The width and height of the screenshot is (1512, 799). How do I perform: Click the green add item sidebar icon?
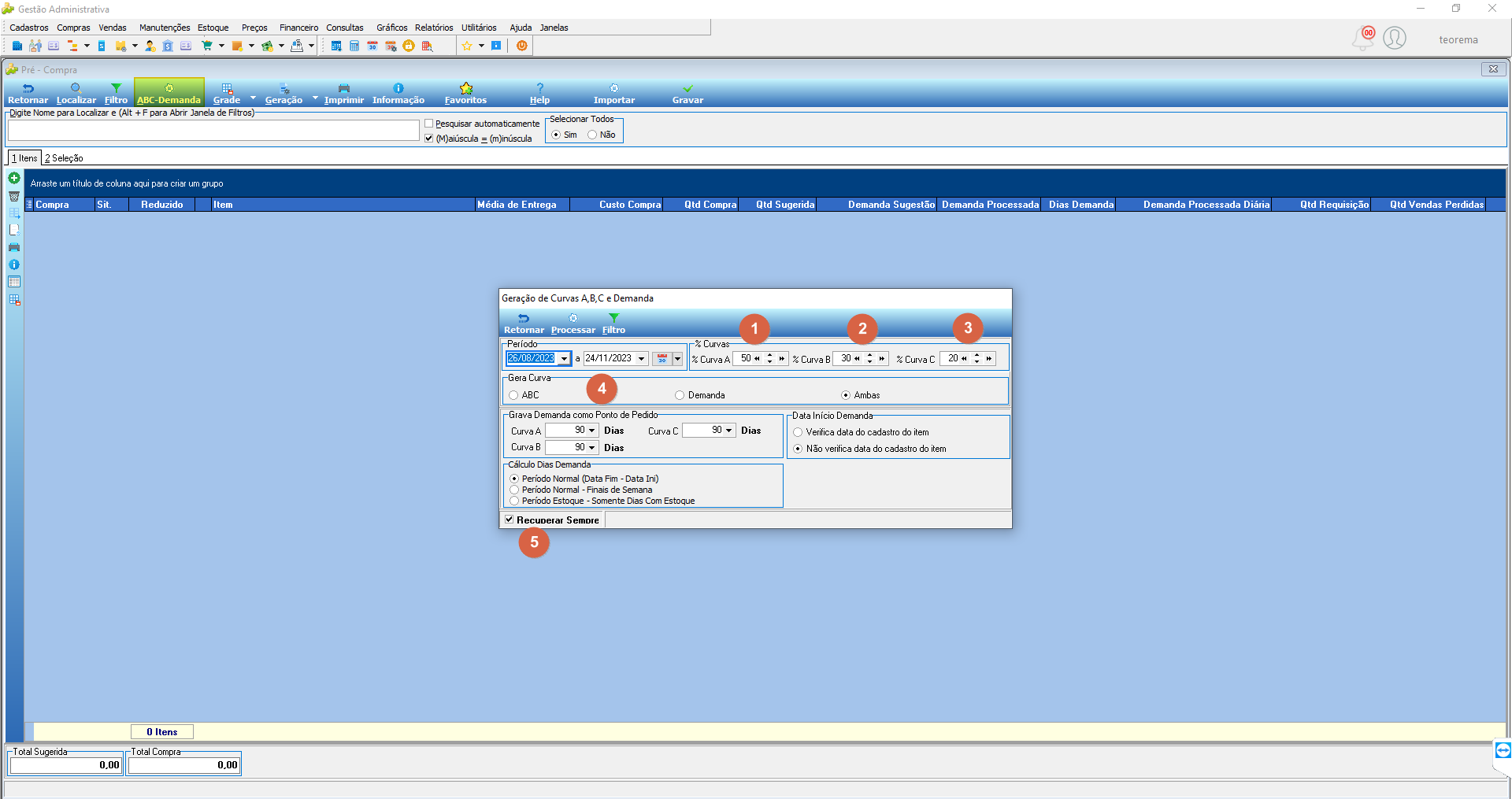click(x=14, y=179)
